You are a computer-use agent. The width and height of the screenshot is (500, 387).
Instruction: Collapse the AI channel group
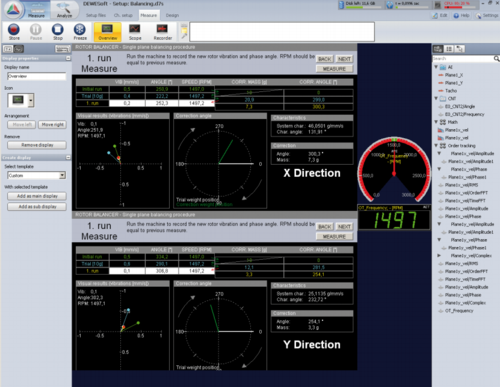436,67
